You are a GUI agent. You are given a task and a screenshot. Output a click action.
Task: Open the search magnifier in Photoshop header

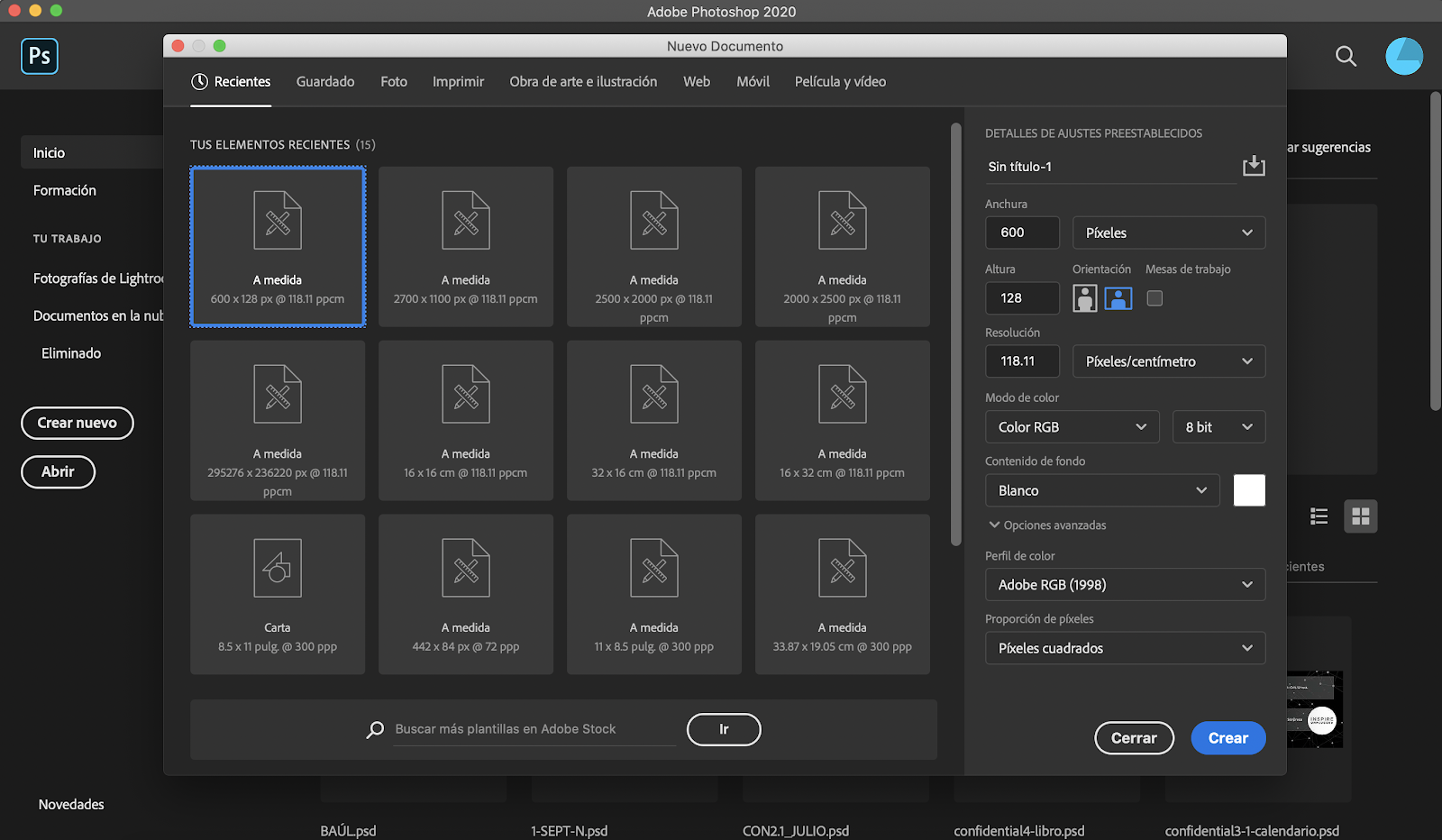tap(1346, 56)
